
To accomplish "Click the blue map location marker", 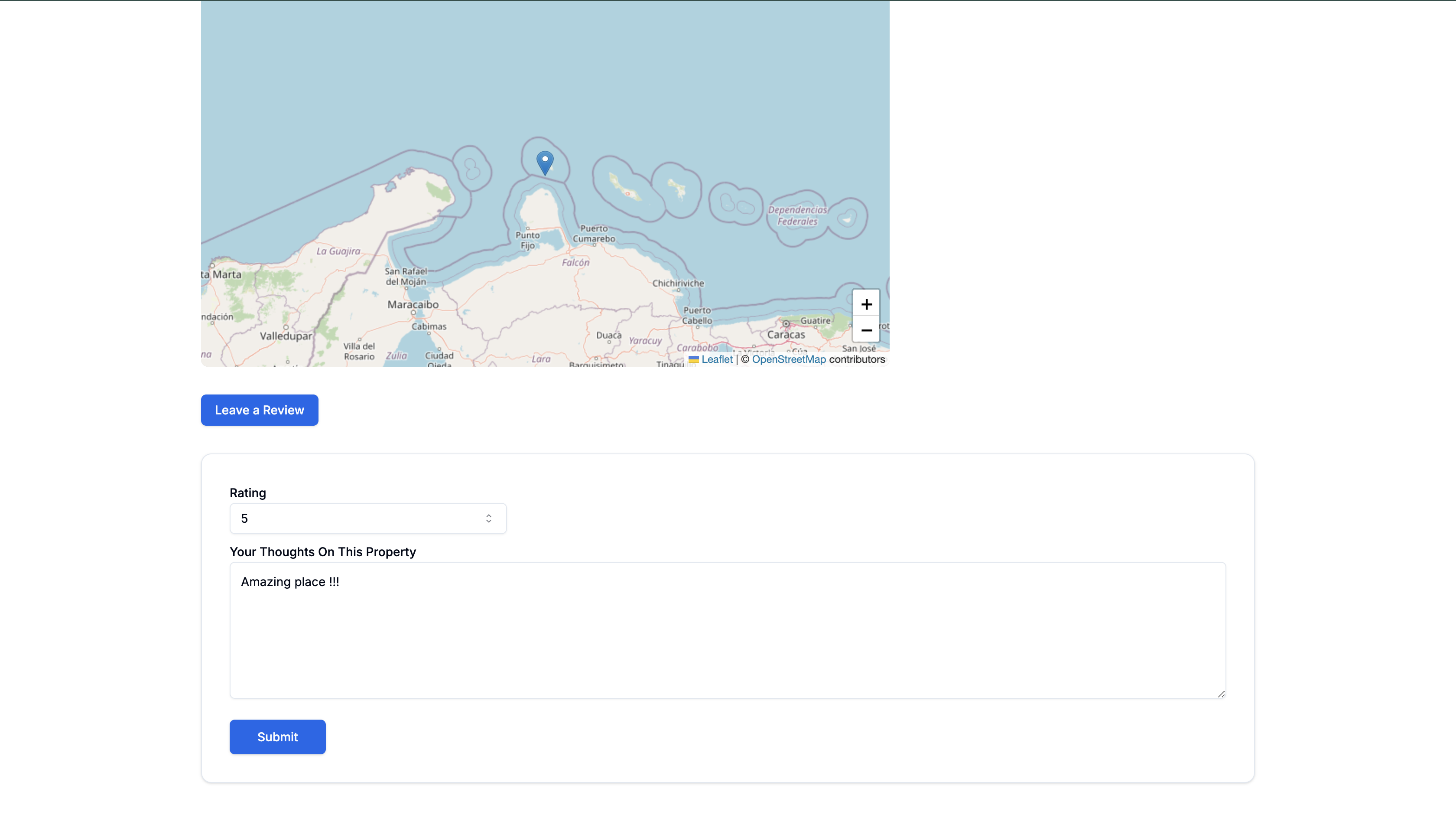I will pyautogui.click(x=544, y=162).
